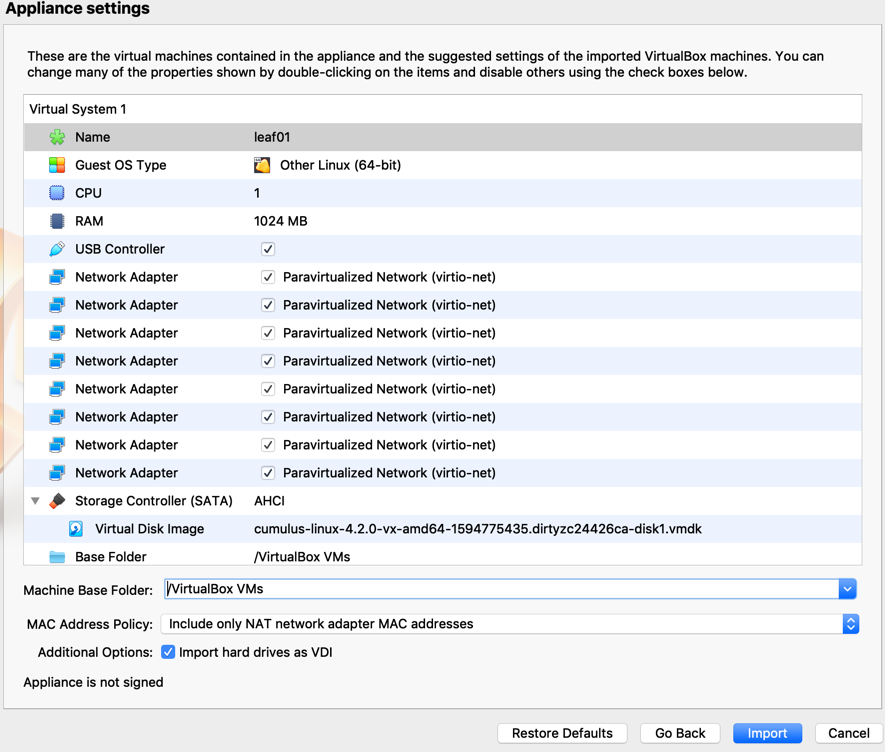885x752 pixels.
Task: Open the Machine Base Folder dropdown arrow
Action: click(847, 589)
